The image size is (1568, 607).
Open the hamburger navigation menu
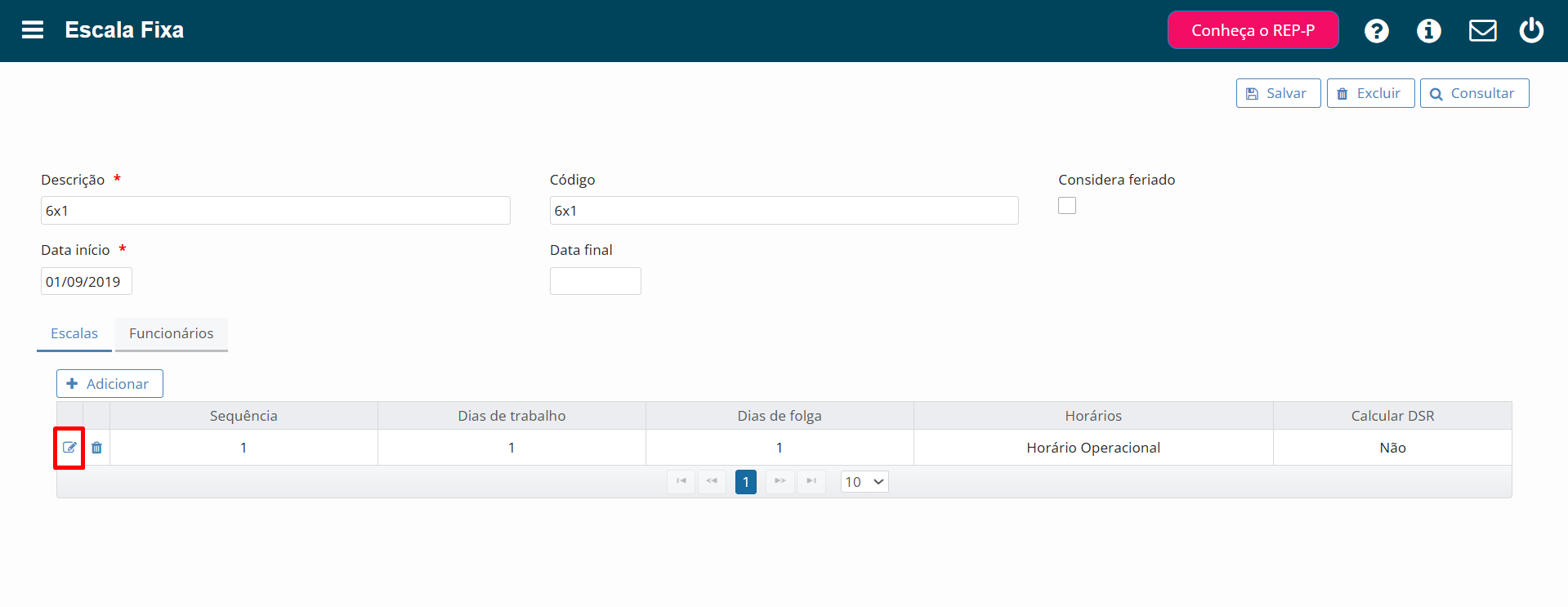pos(33,30)
